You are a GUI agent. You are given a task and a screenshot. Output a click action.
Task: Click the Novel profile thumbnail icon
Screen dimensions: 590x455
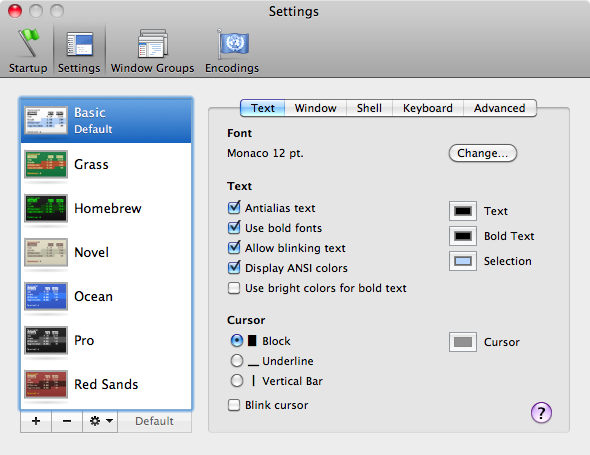(46, 252)
